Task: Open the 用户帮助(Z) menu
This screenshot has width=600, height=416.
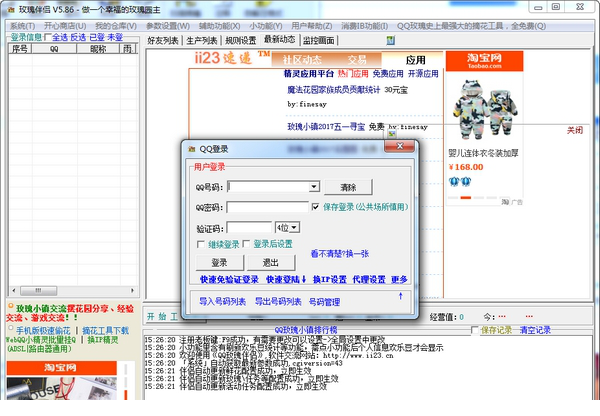Action: pos(312,26)
